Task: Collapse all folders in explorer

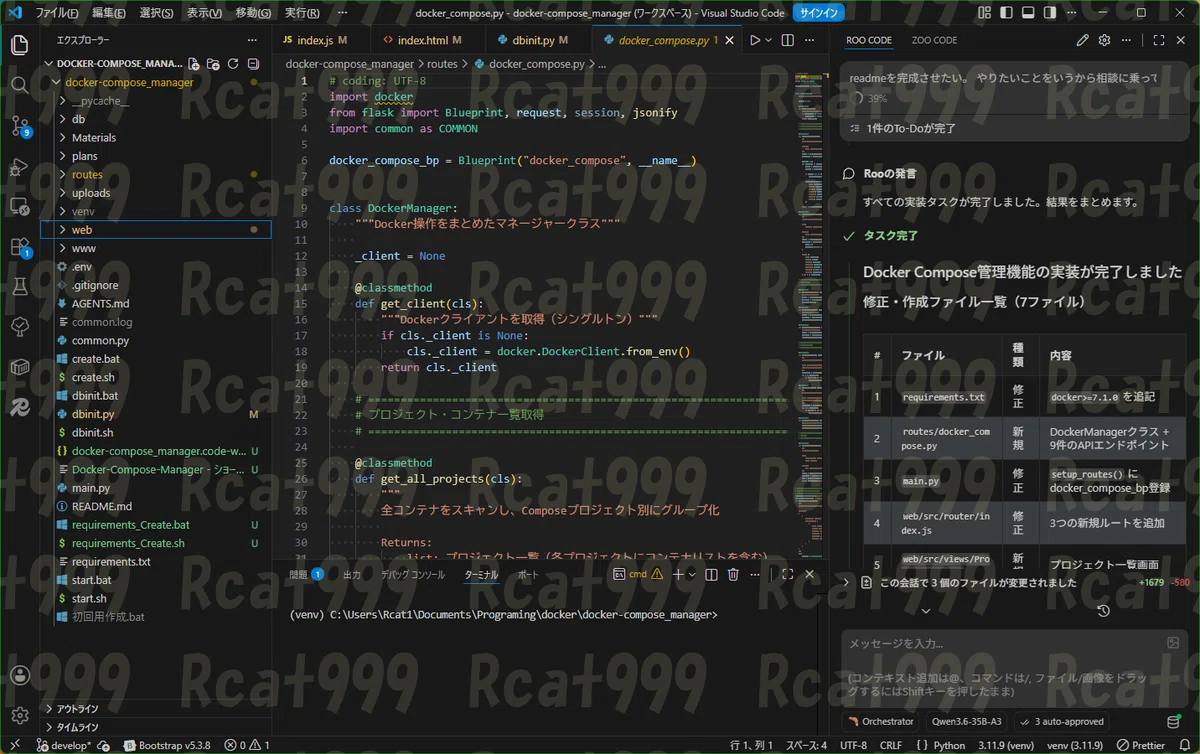Action: click(x=251, y=63)
